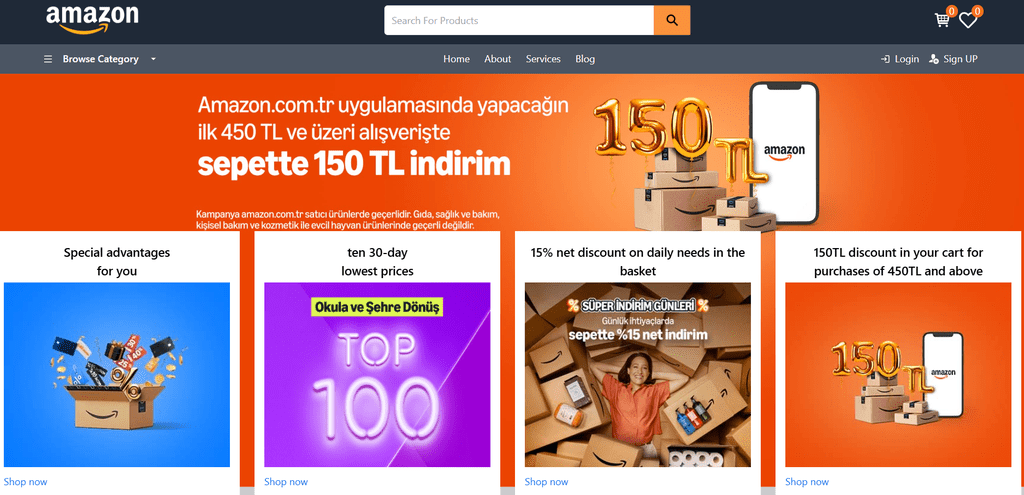Click the orange search magnifier button
Screen dimensions: 1024x495
[x=671, y=20]
